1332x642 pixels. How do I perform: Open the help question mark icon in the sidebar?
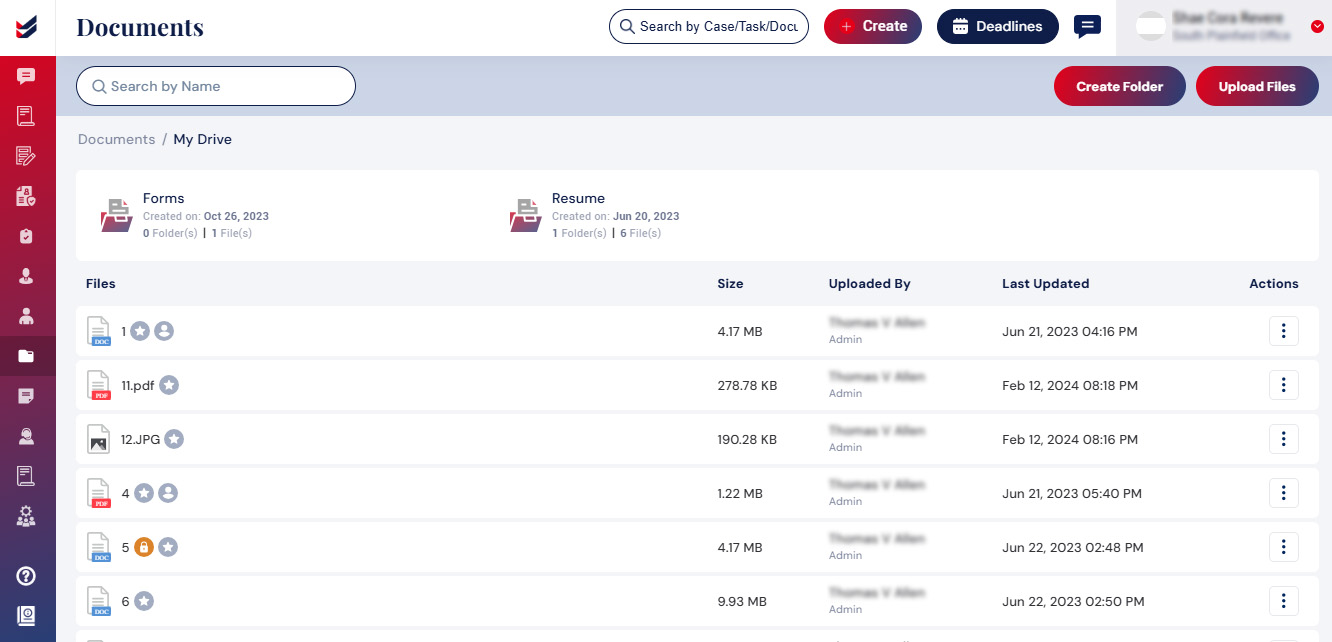click(27, 576)
